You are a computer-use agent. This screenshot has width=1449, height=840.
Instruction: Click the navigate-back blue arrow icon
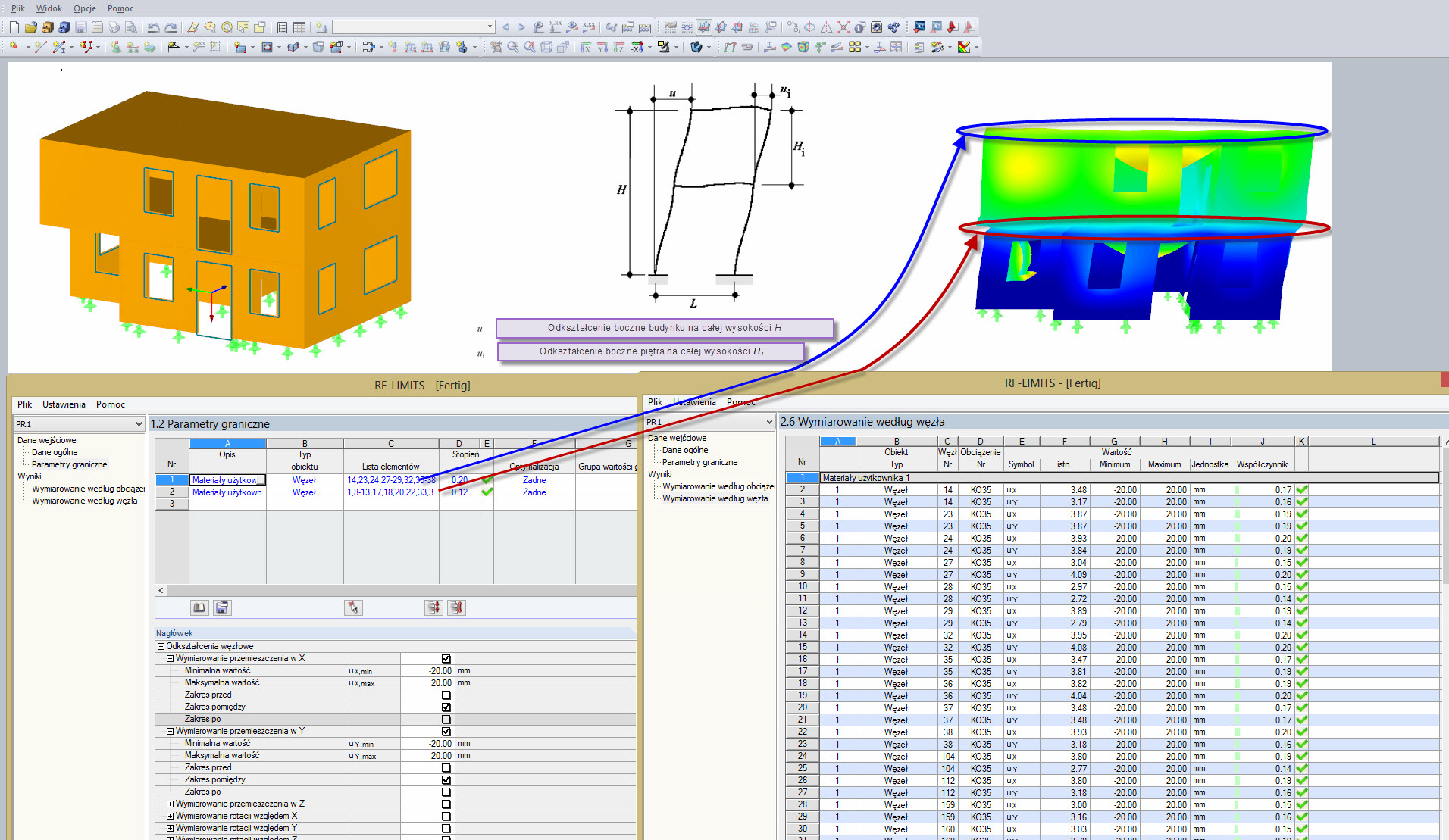505,27
